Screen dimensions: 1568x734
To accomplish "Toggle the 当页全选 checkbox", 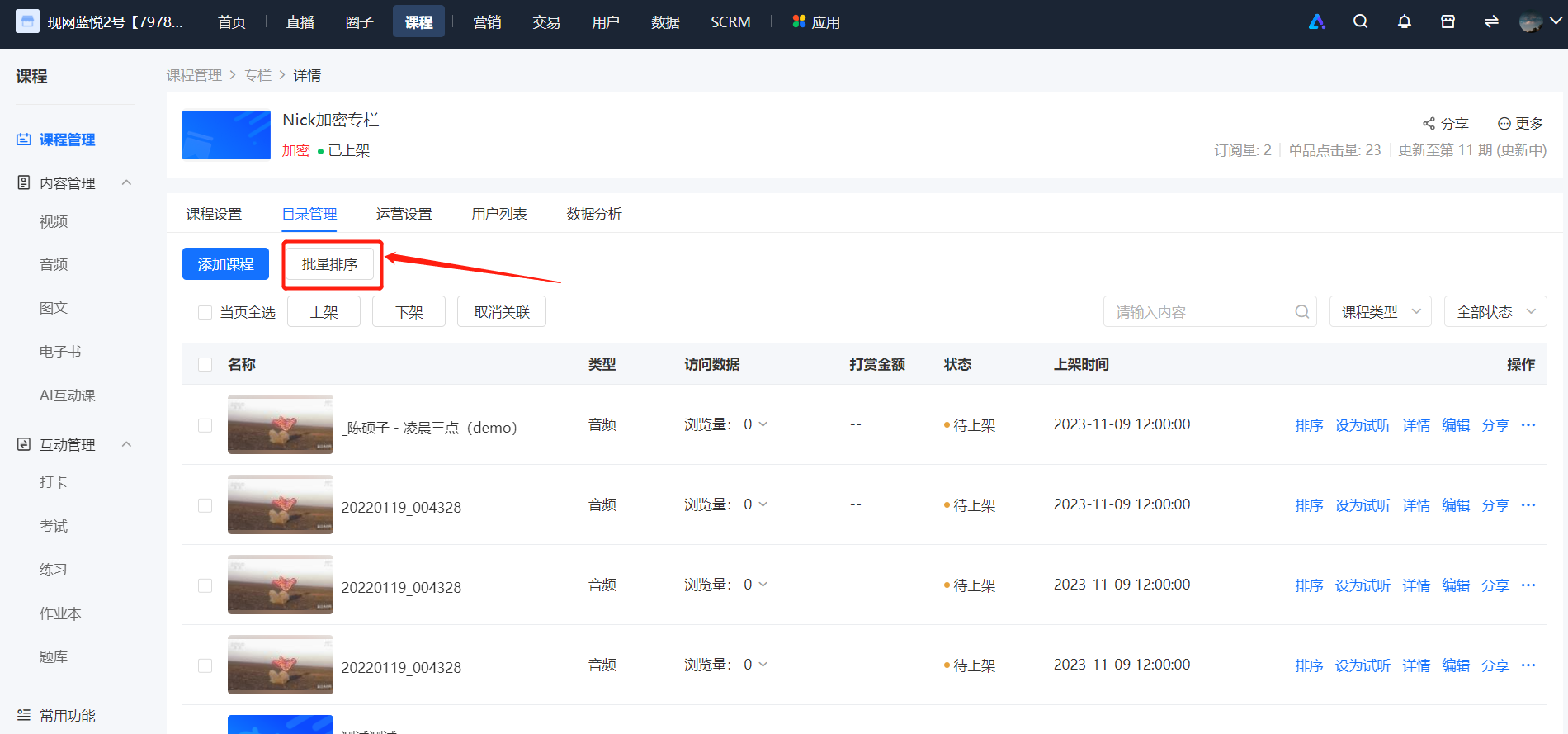I will (205, 312).
